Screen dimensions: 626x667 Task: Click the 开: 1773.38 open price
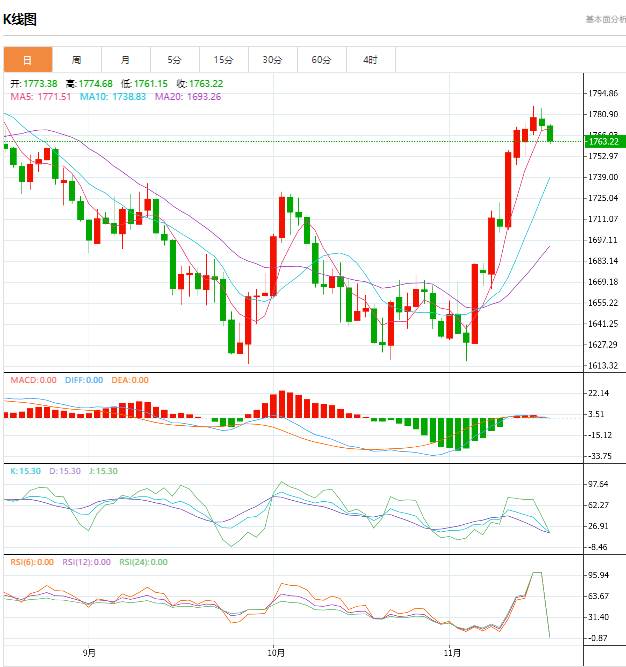(x=34, y=83)
